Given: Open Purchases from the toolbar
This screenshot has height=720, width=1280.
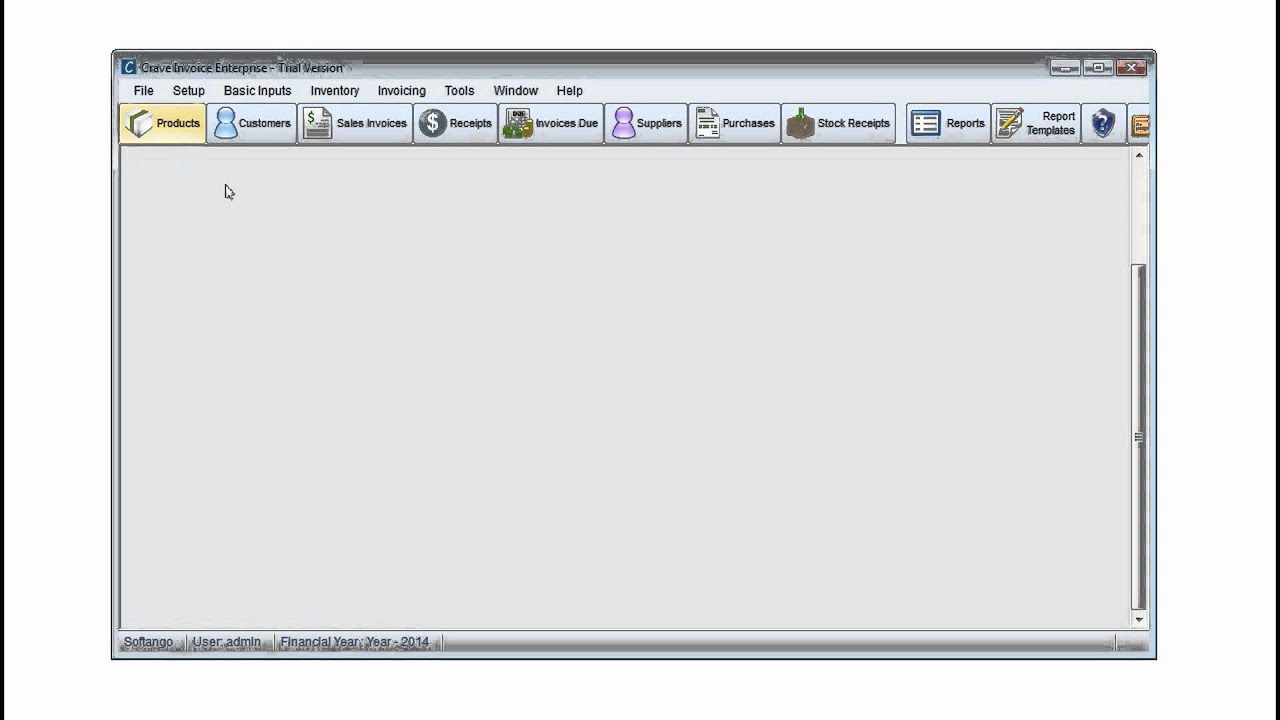Looking at the screenshot, I should pos(735,123).
